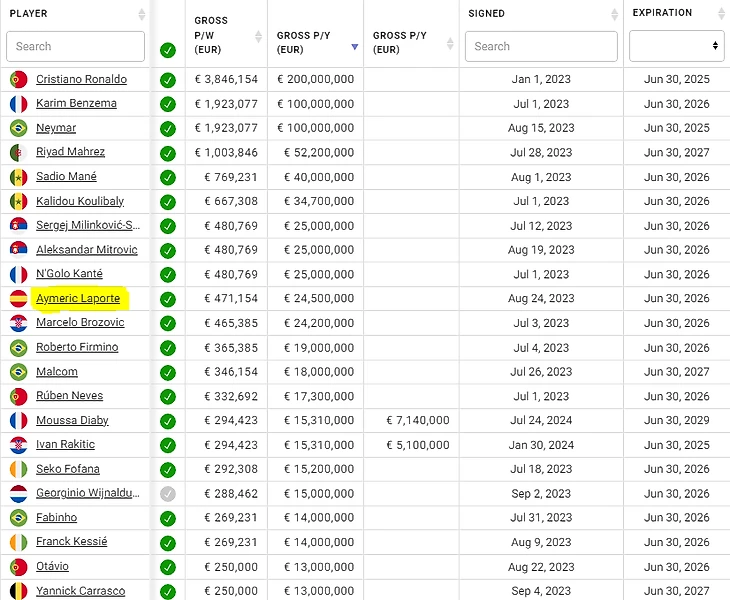Click the Brazil flag next to Neymar
Viewport: 730px width, 600px height.
click(18, 128)
